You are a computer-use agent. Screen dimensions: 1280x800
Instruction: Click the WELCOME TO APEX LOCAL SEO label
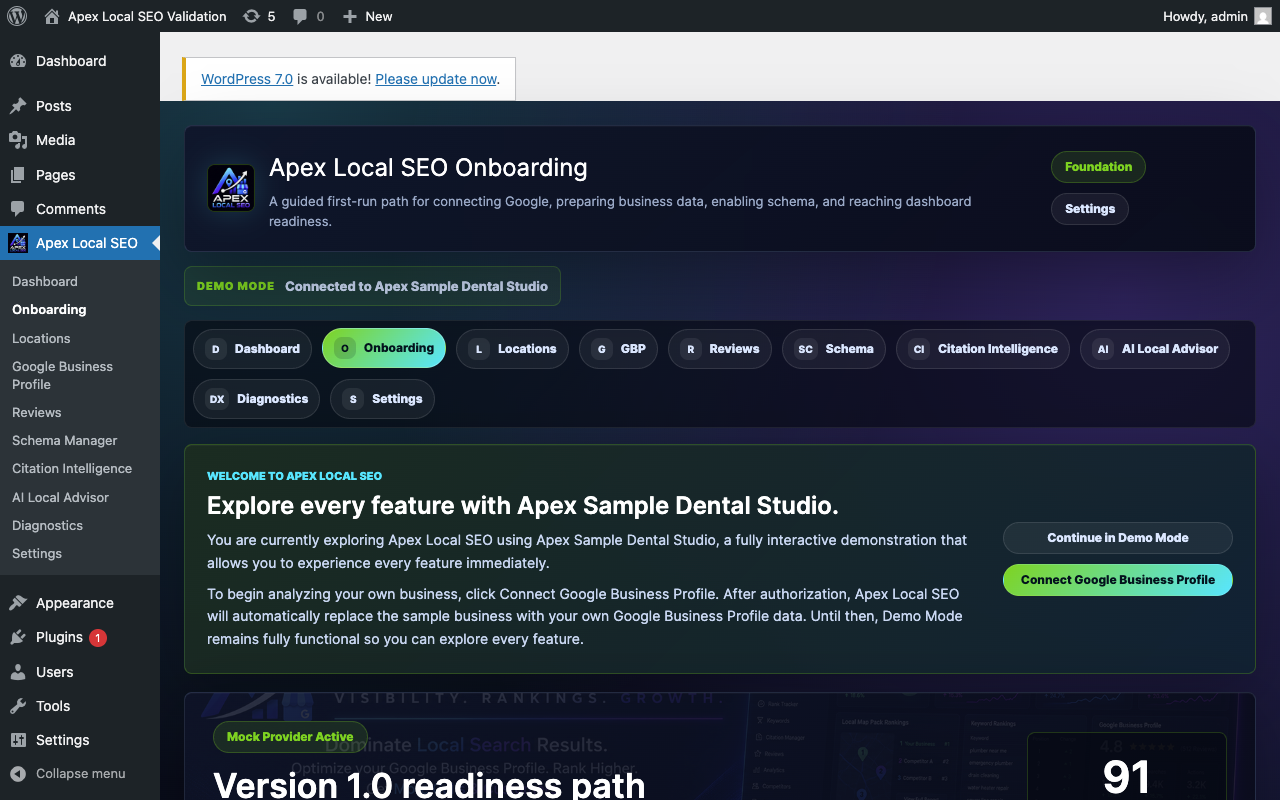tap(294, 476)
